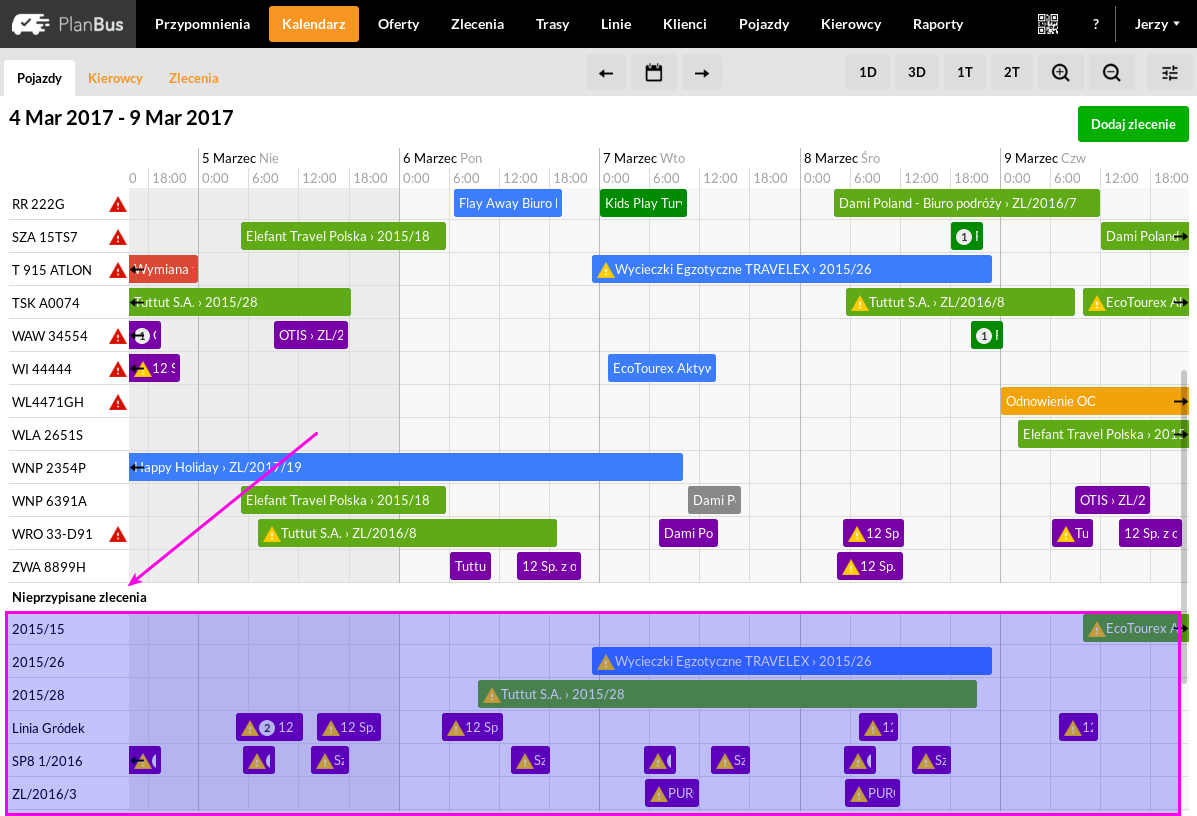The image size is (1197, 816).
Task: Select the Linia Gródek unassigned row label
Action: pyautogui.click(x=48, y=728)
